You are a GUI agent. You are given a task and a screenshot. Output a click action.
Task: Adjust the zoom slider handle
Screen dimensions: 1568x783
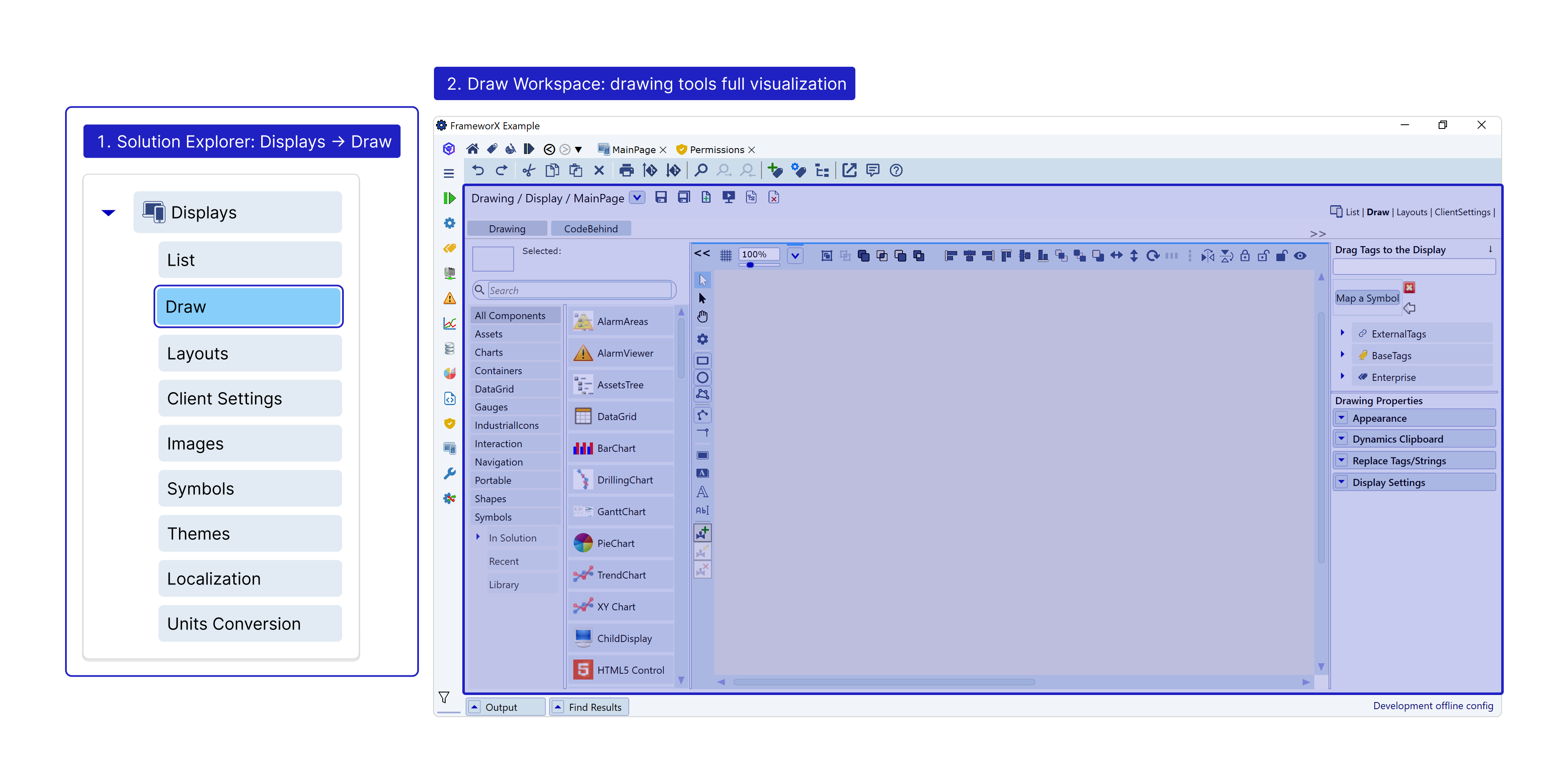750,264
